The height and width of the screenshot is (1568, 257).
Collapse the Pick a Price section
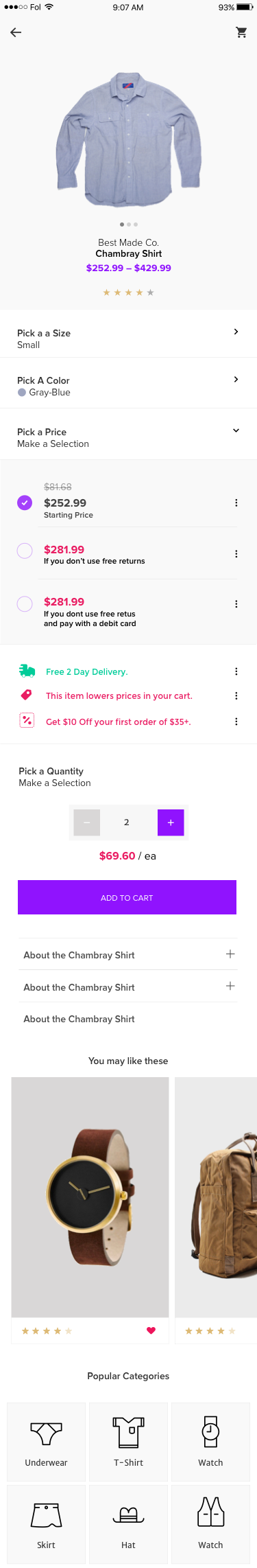pos(236,430)
